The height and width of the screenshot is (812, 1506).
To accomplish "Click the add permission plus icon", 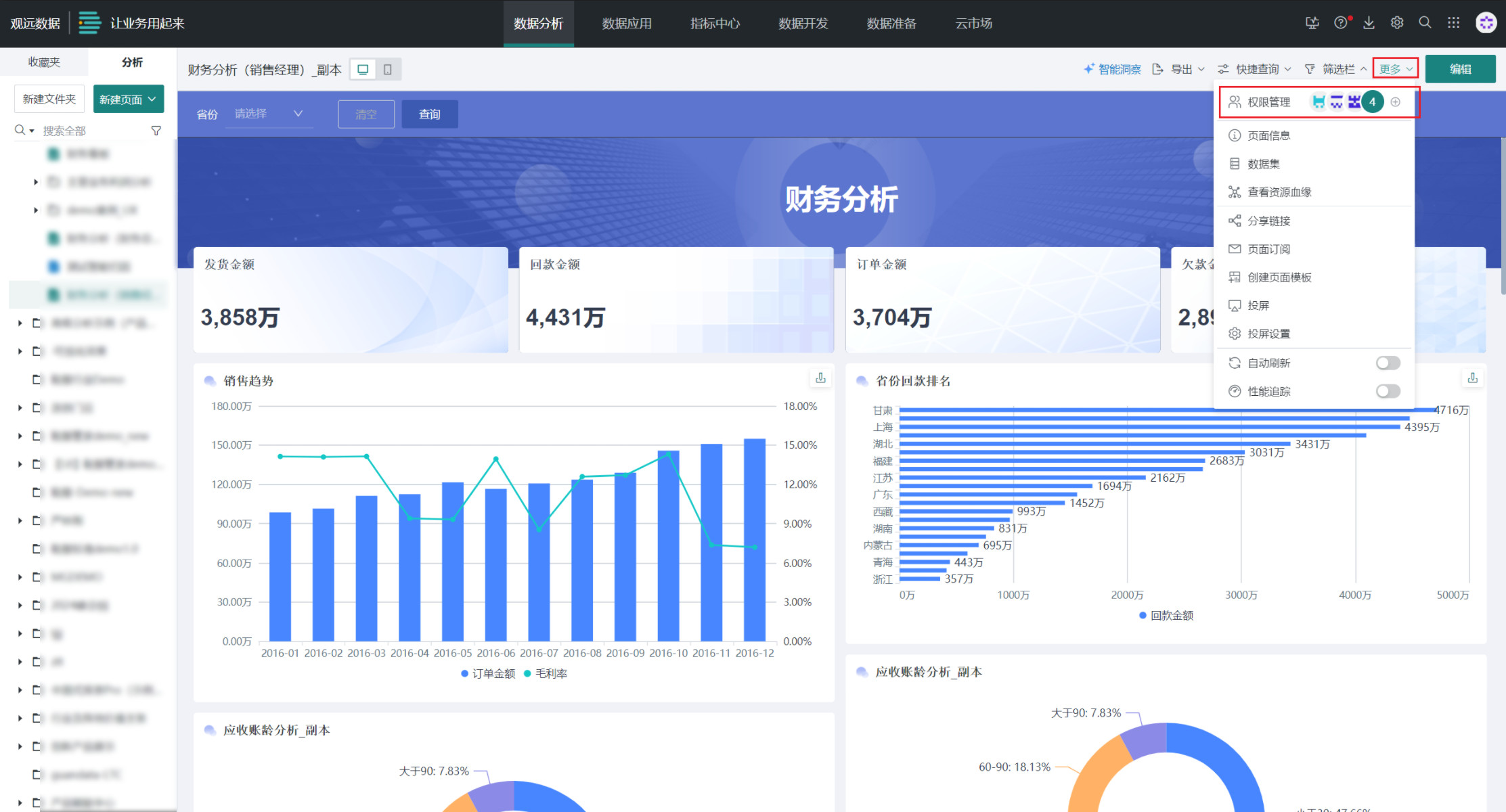I will click(x=1396, y=102).
